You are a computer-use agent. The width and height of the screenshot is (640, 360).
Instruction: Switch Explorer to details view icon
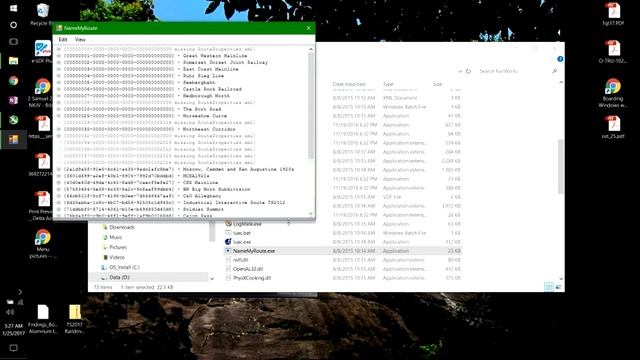[549, 287]
